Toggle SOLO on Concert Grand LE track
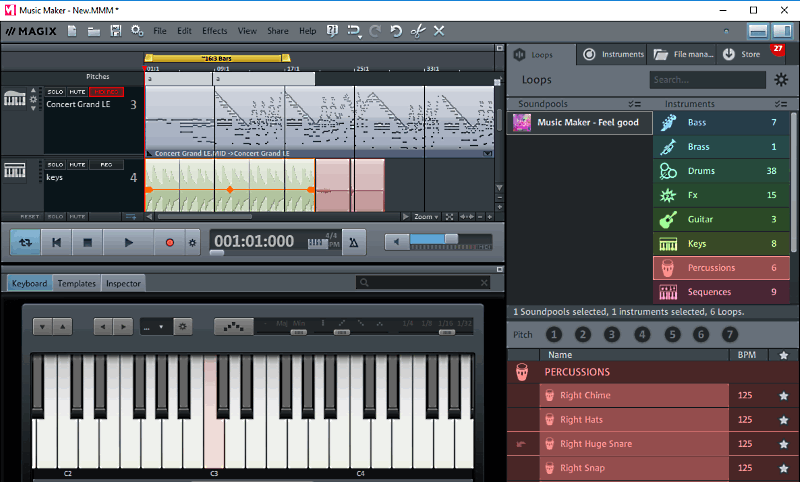 pos(55,92)
